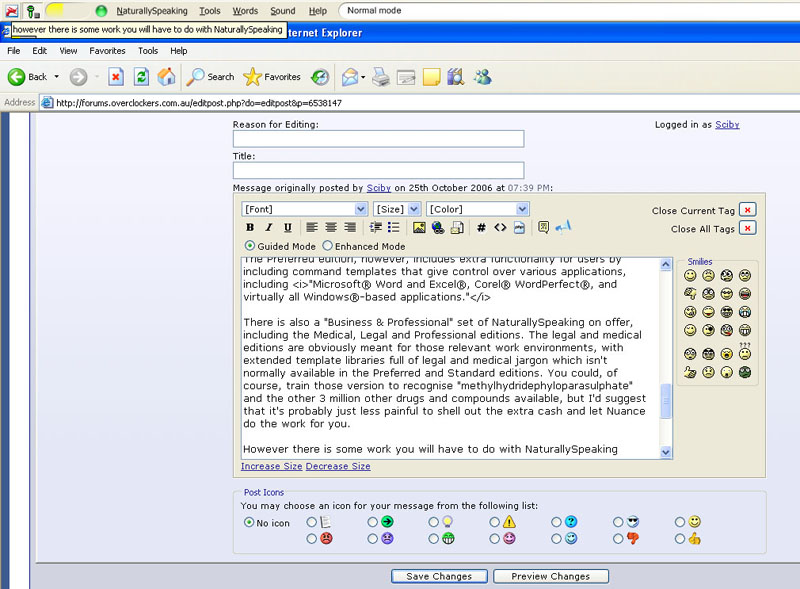Click the Title input field

pos(379,170)
